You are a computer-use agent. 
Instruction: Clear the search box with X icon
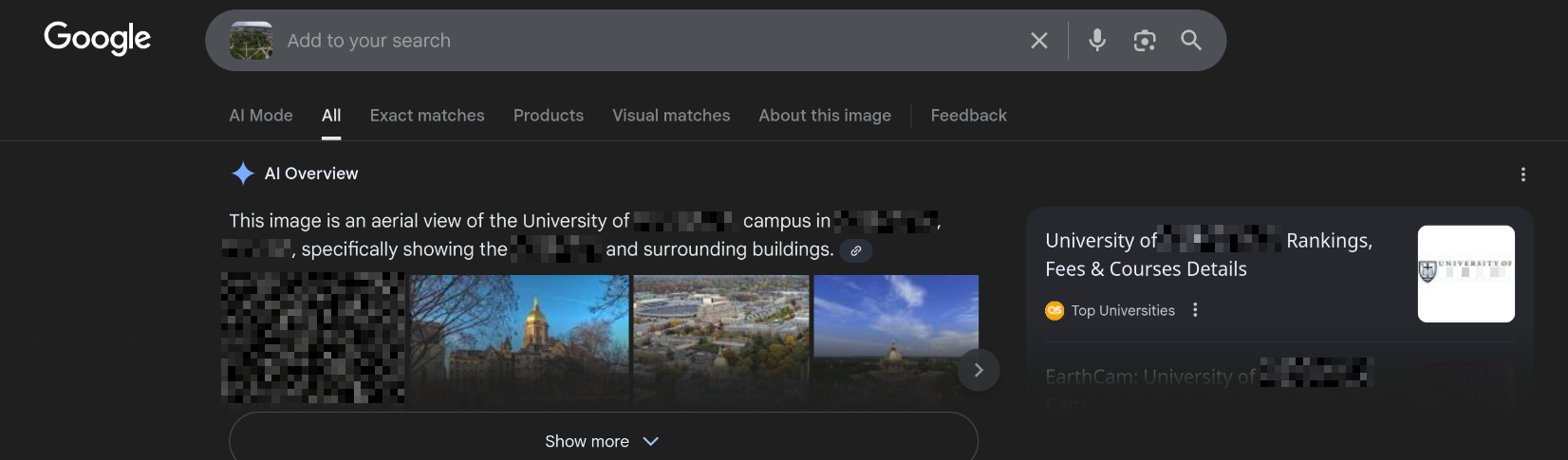[1039, 41]
